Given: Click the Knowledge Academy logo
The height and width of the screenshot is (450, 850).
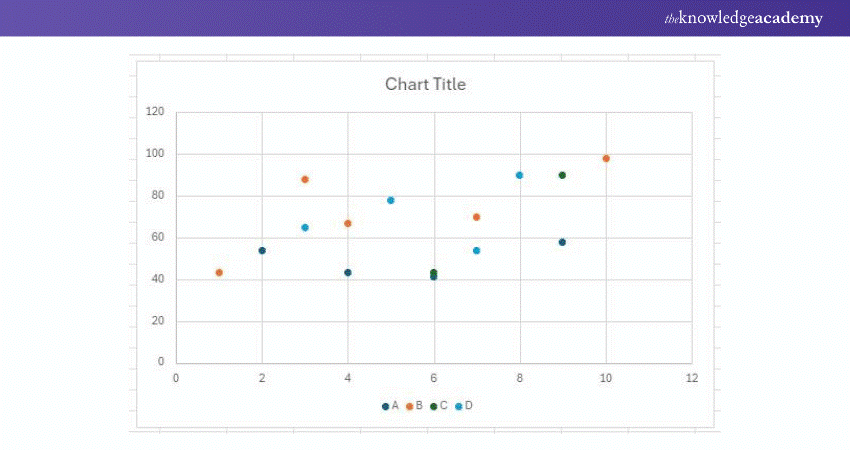Looking at the screenshot, I should click(744, 18).
